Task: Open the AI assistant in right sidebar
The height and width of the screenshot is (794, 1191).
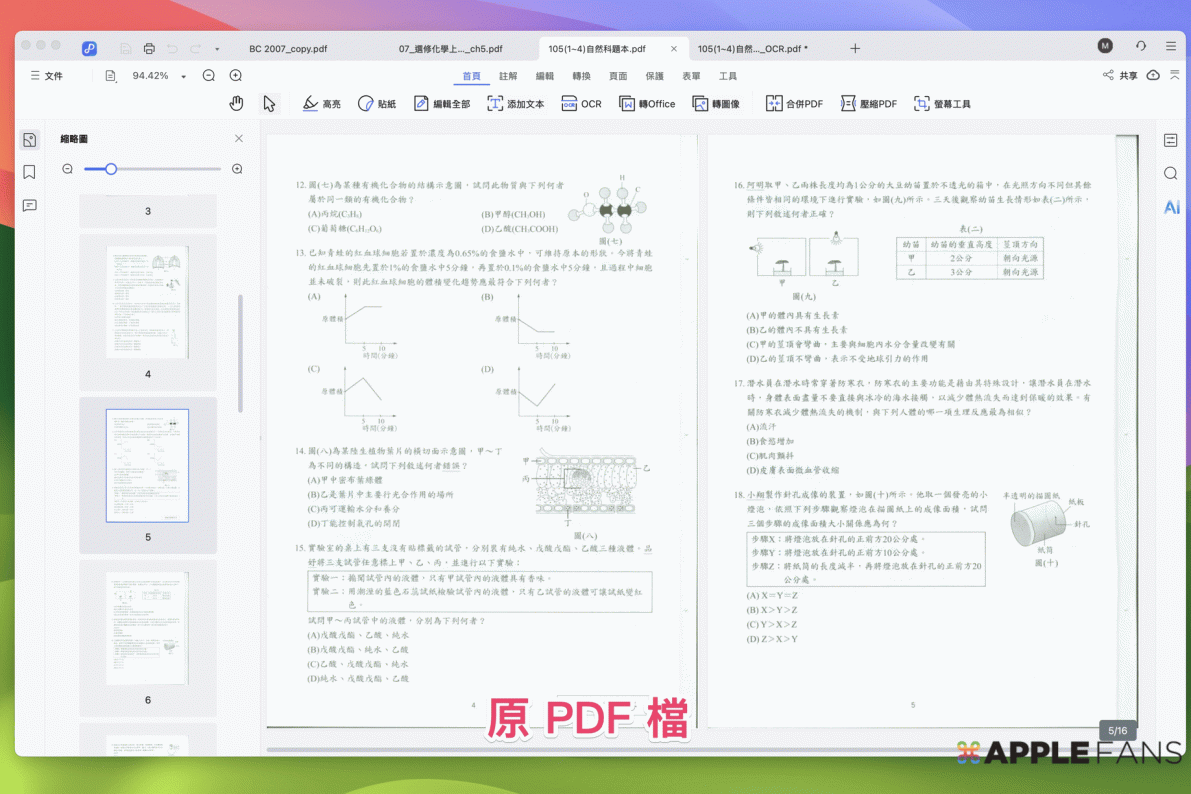Action: 1171,207
